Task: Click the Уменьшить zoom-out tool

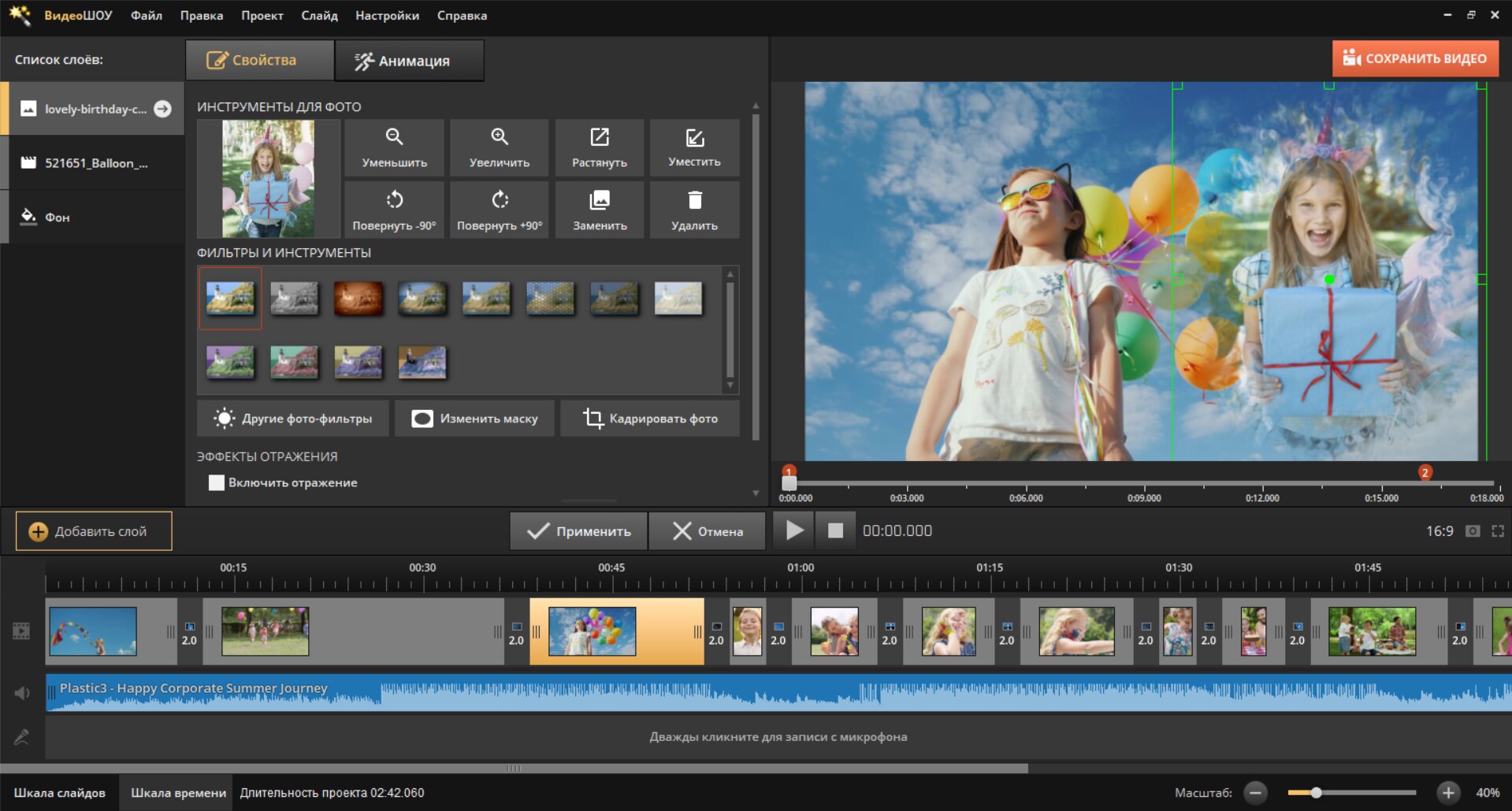Action: 394,147
